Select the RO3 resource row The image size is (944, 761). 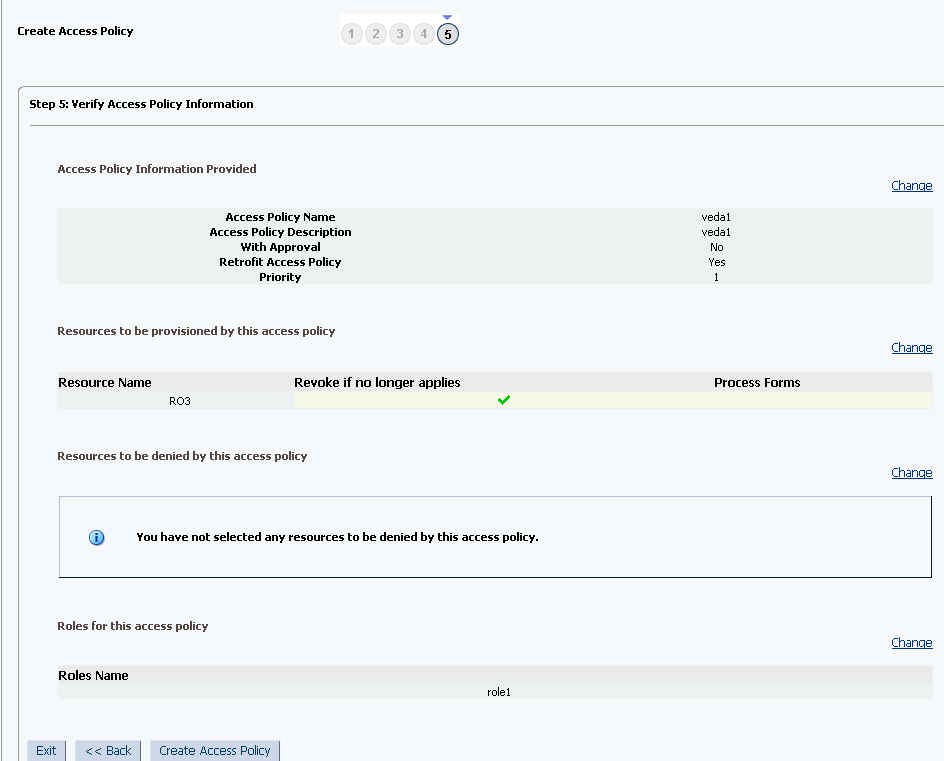pos(180,400)
